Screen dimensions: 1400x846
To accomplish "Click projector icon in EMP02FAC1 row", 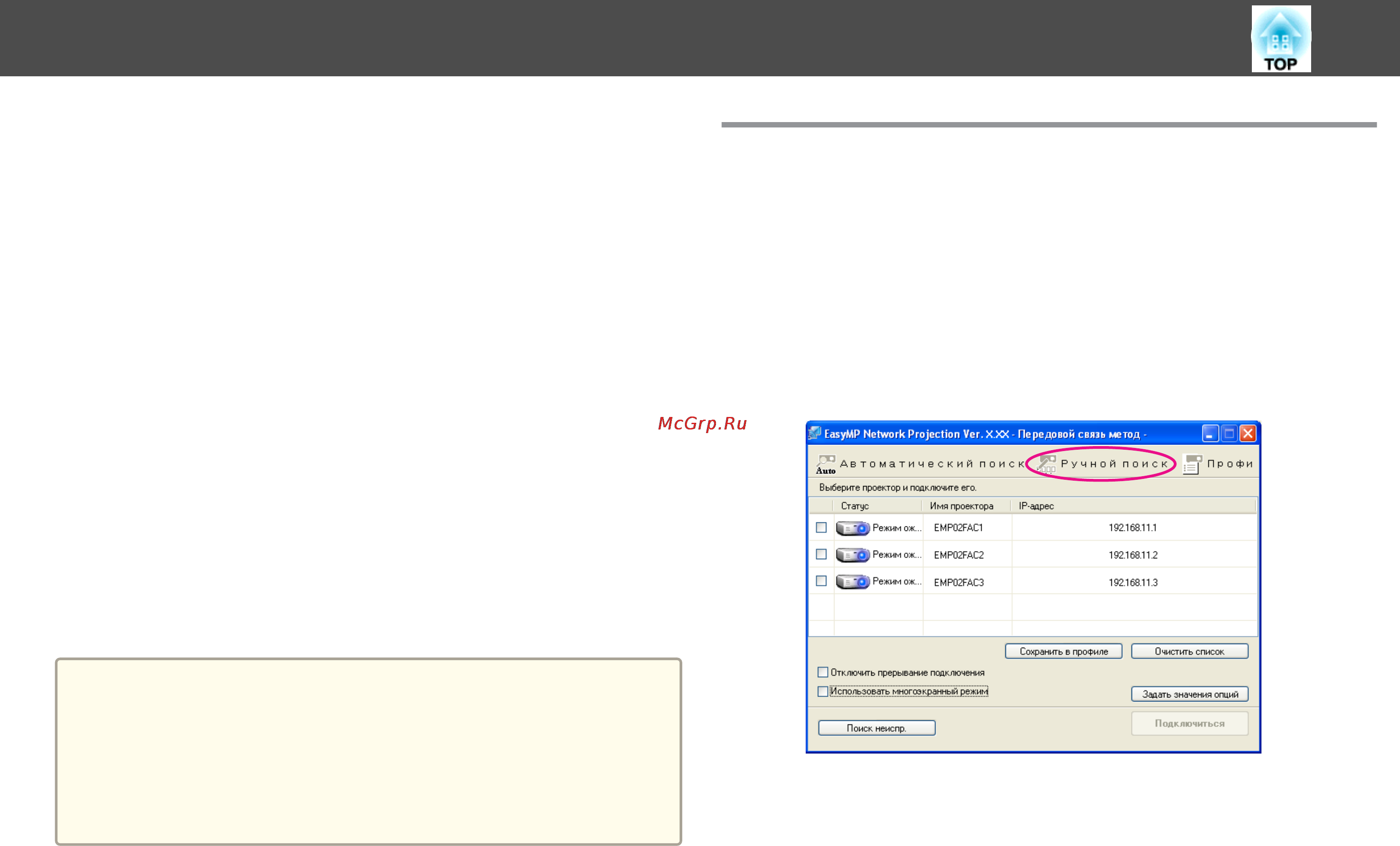I will (852, 528).
